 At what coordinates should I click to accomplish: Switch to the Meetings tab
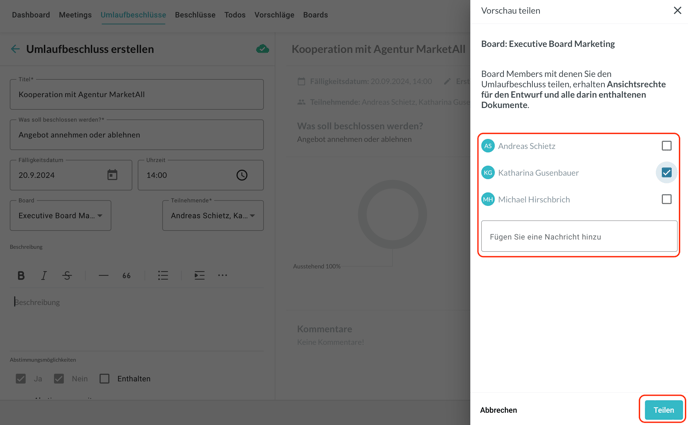[x=75, y=15]
